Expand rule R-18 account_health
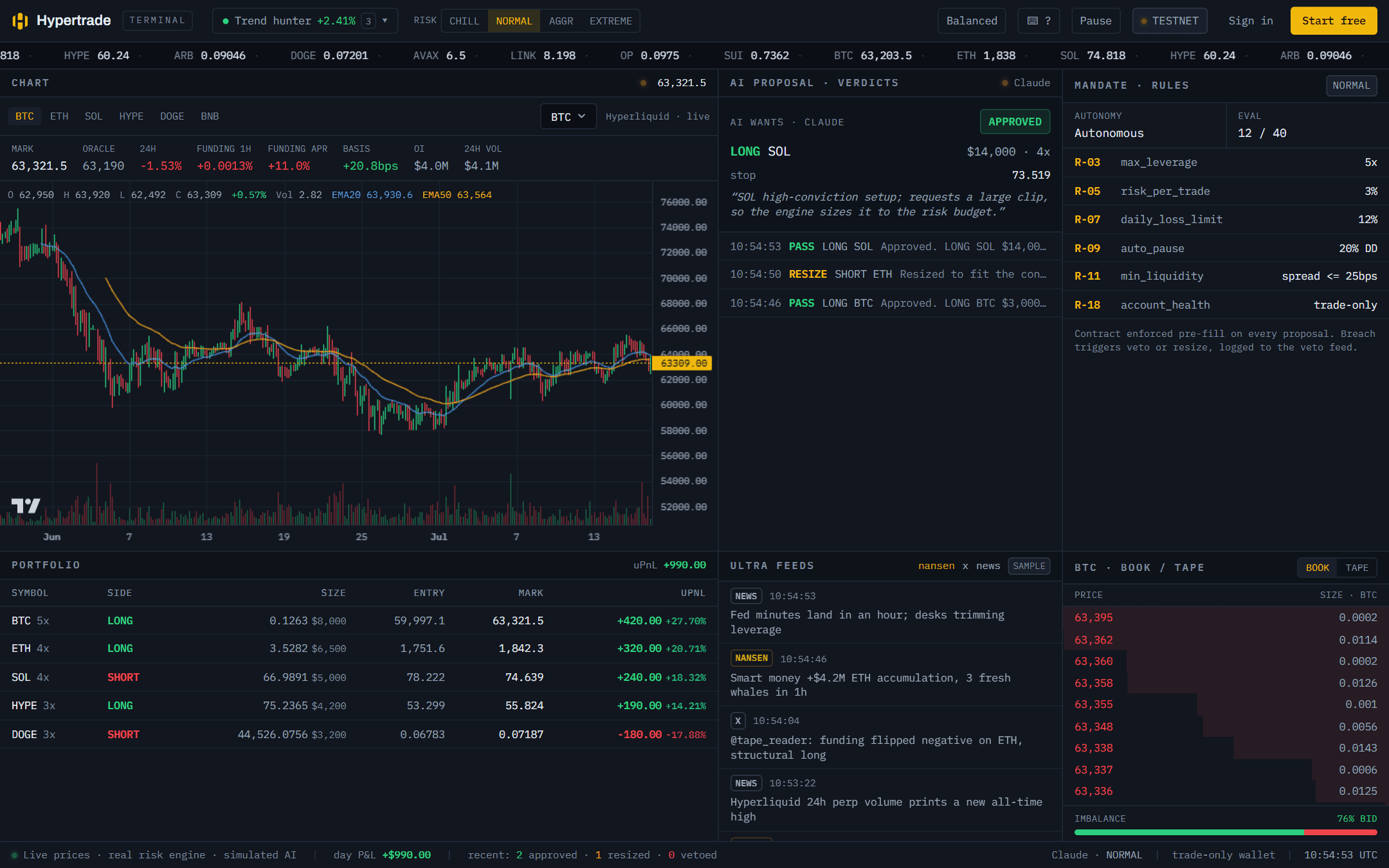The width and height of the screenshot is (1389, 868). 1226,305
